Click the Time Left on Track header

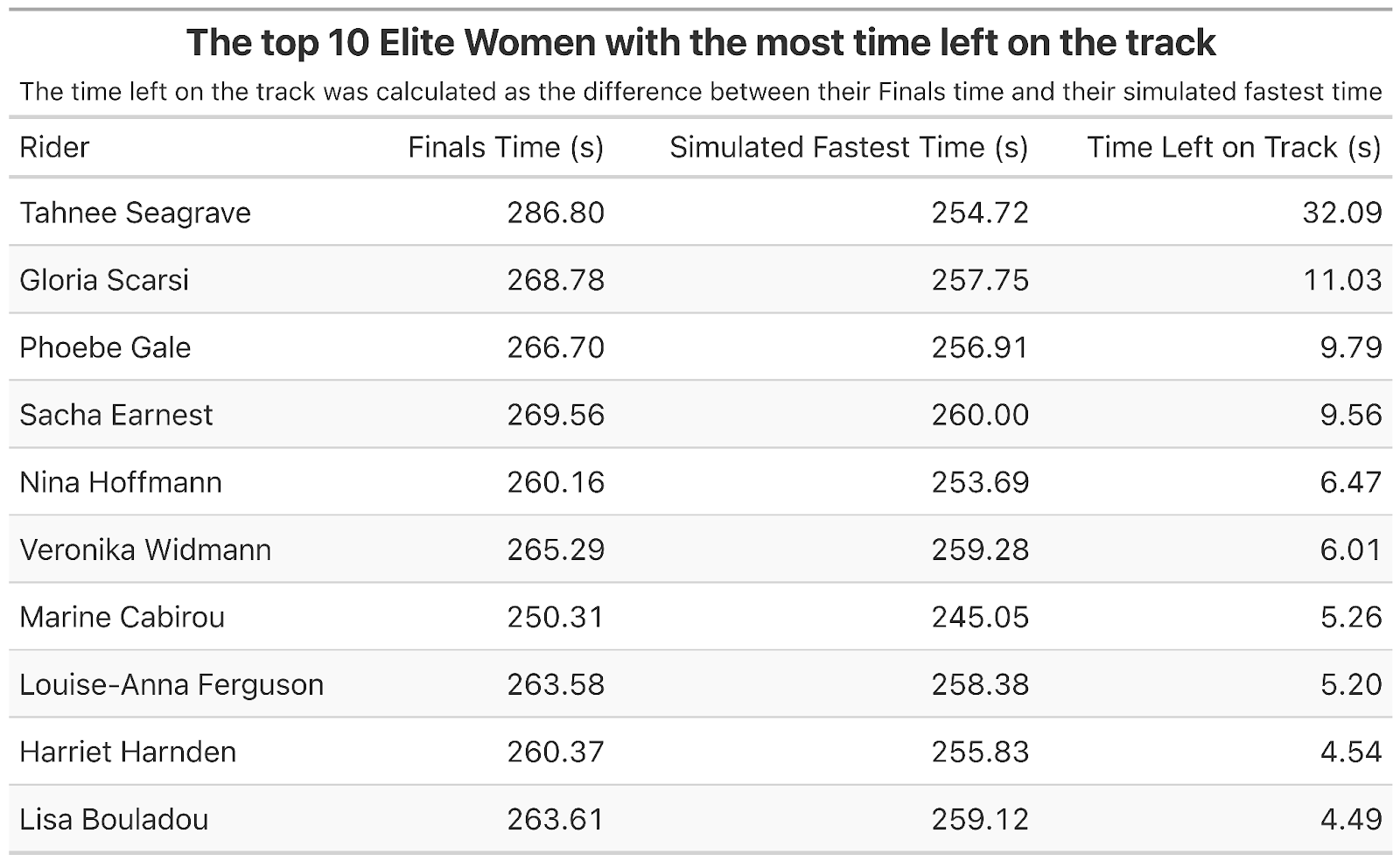pyautogui.click(x=1233, y=147)
